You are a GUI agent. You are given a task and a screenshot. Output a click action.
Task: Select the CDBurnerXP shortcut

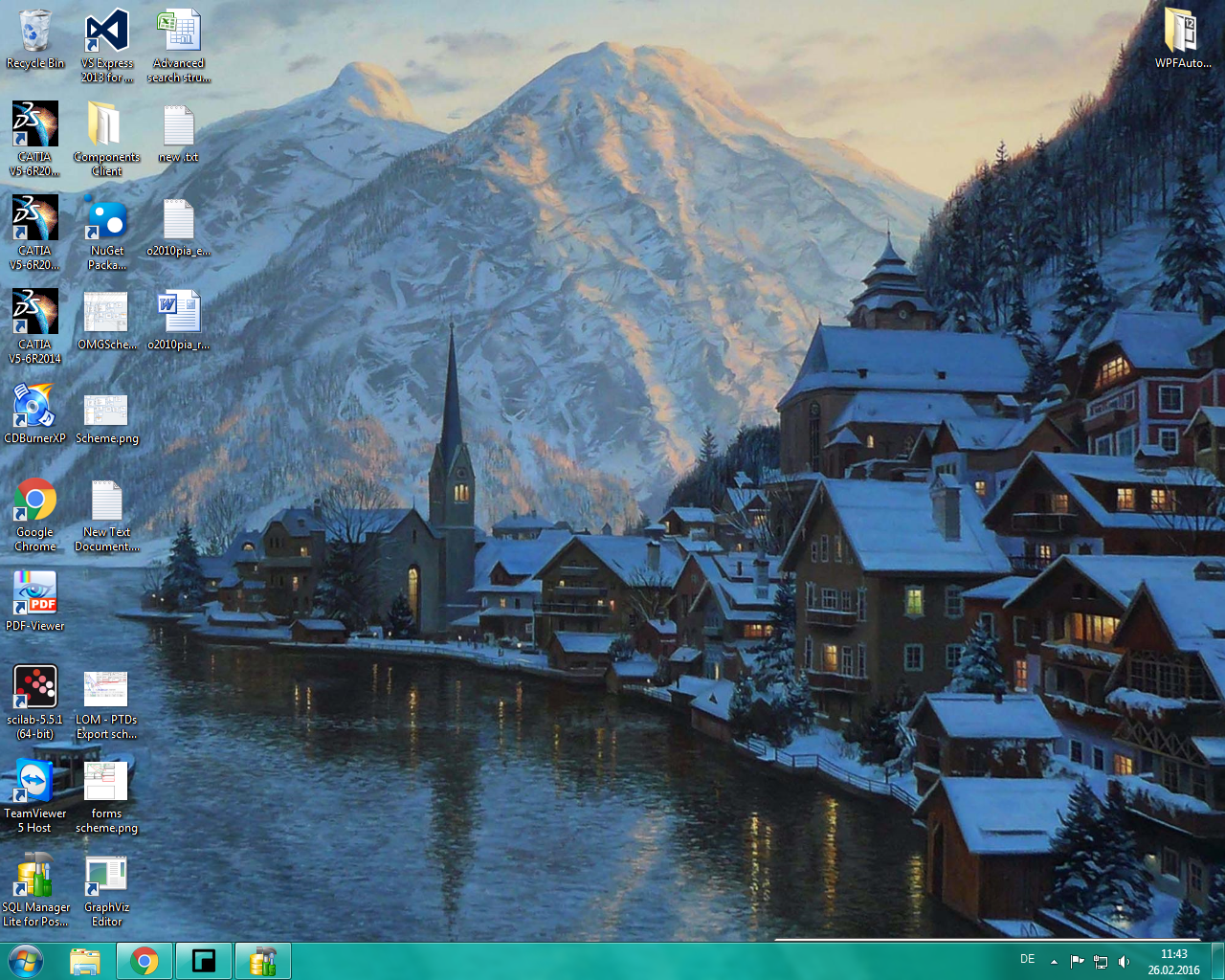point(35,414)
